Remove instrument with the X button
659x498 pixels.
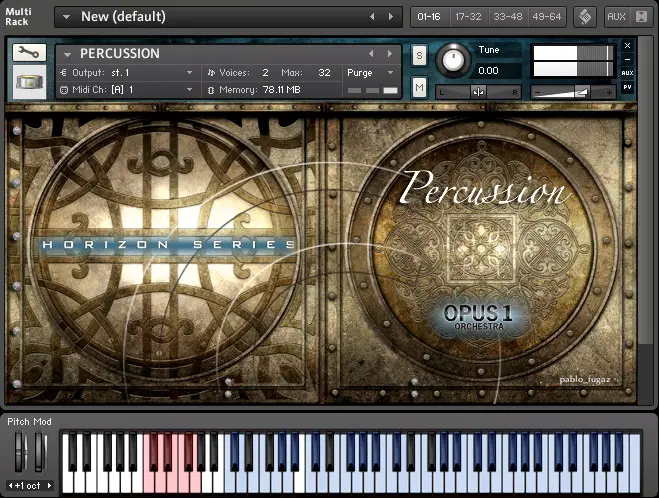[x=627, y=45]
